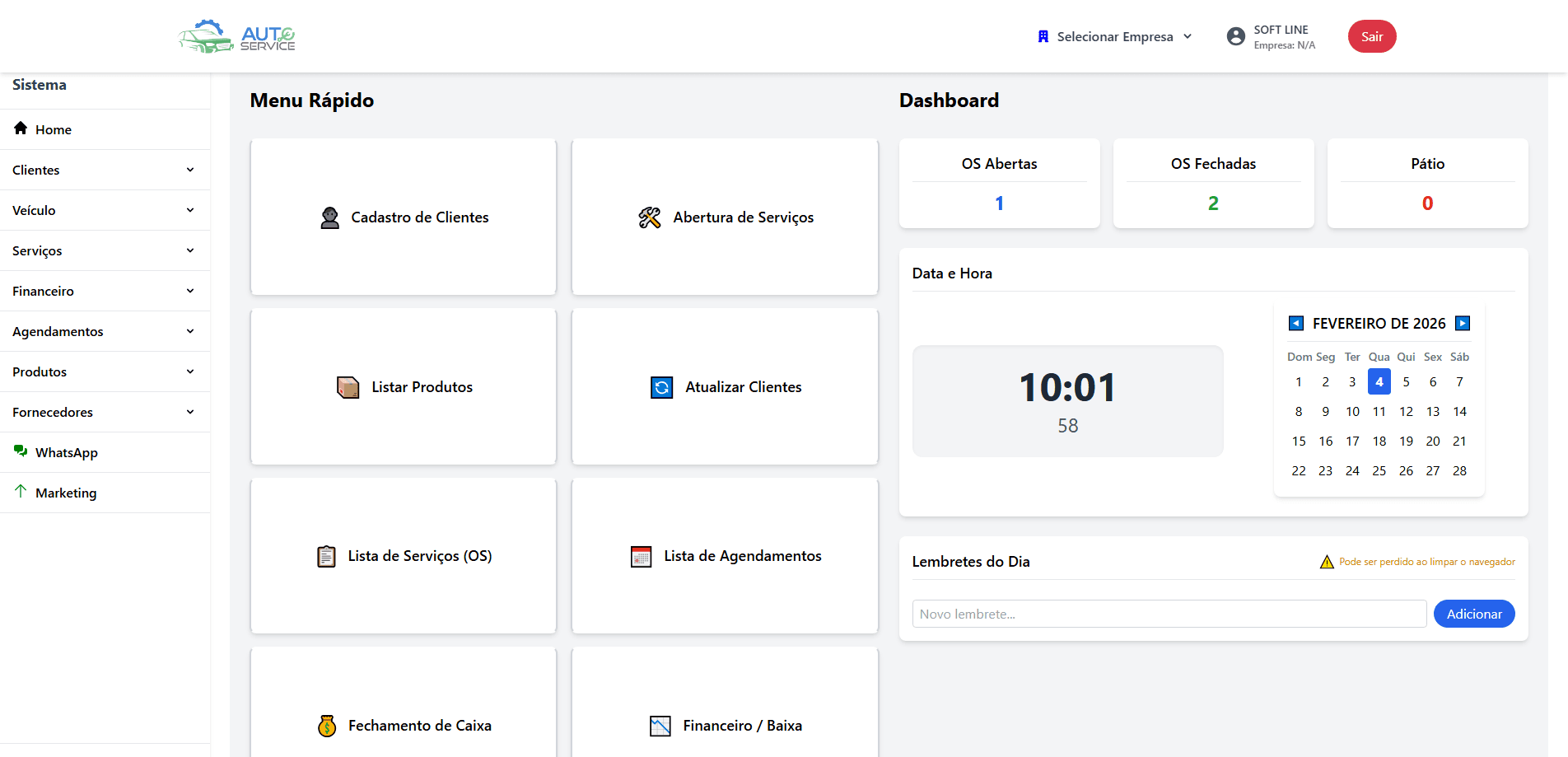The image size is (1568, 757).
Task: Open the Lista de Agendamentos card
Action: click(x=726, y=556)
